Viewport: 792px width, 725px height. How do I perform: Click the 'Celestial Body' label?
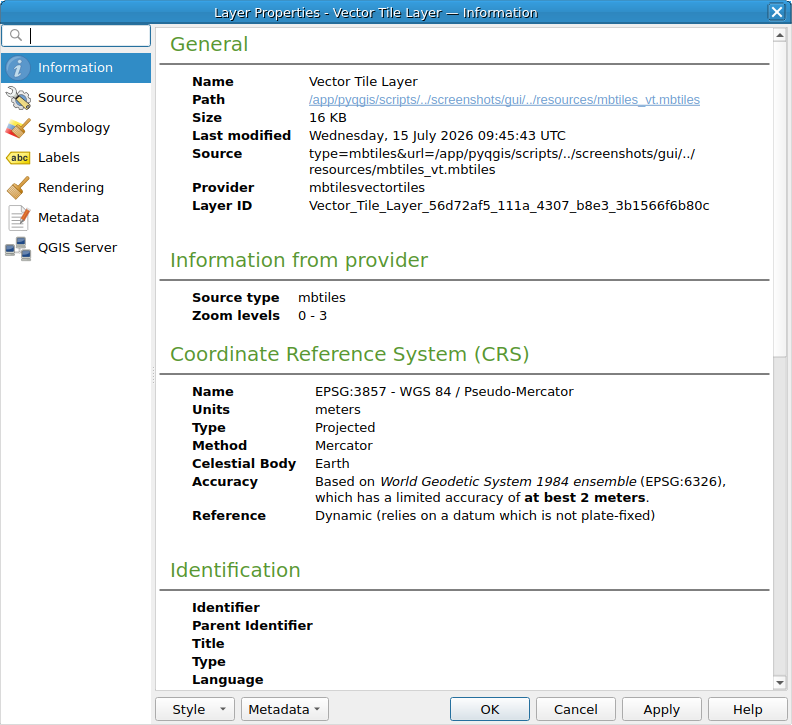click(x=244, y=464)
